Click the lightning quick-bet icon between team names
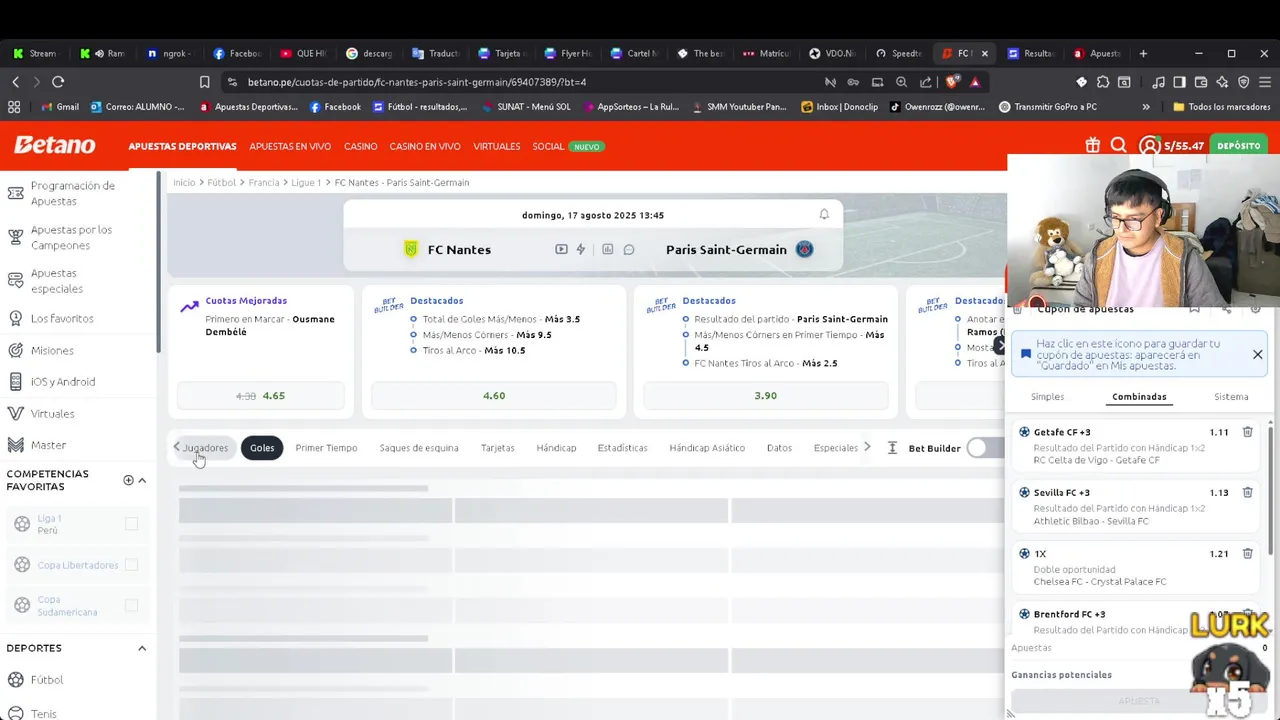 click(580, 249)
